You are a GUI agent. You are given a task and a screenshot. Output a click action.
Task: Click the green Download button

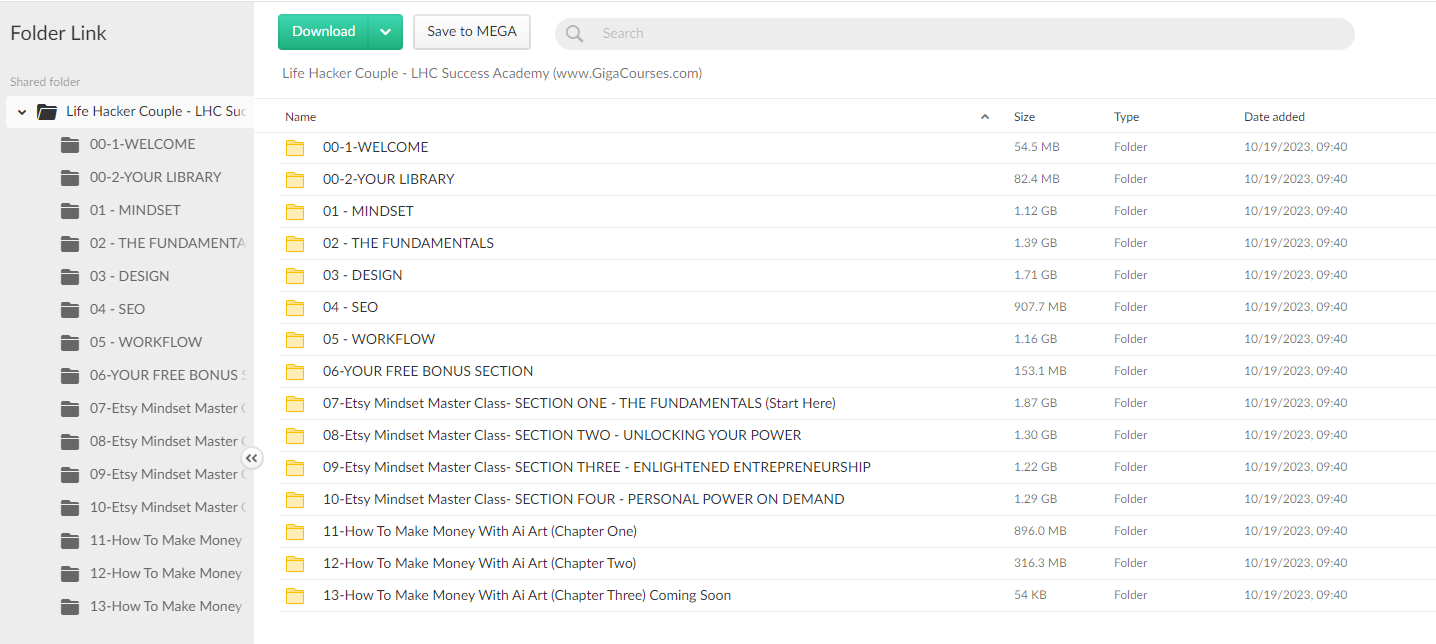(323, 32)
